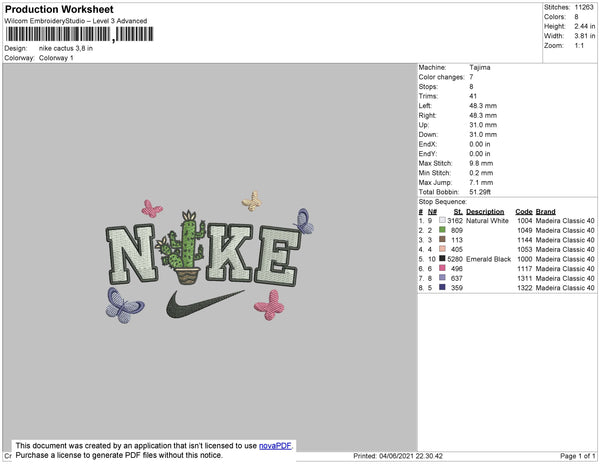Click the 'Code' column header
Screen dimensions: 600x464
(523, 212)
